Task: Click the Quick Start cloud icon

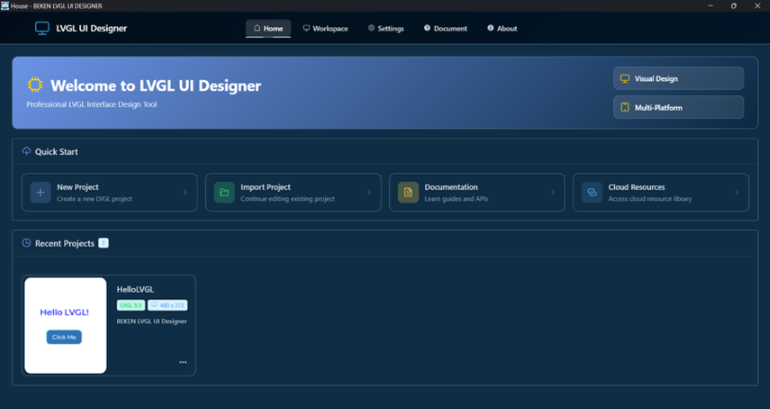Action: coord(27,151)
